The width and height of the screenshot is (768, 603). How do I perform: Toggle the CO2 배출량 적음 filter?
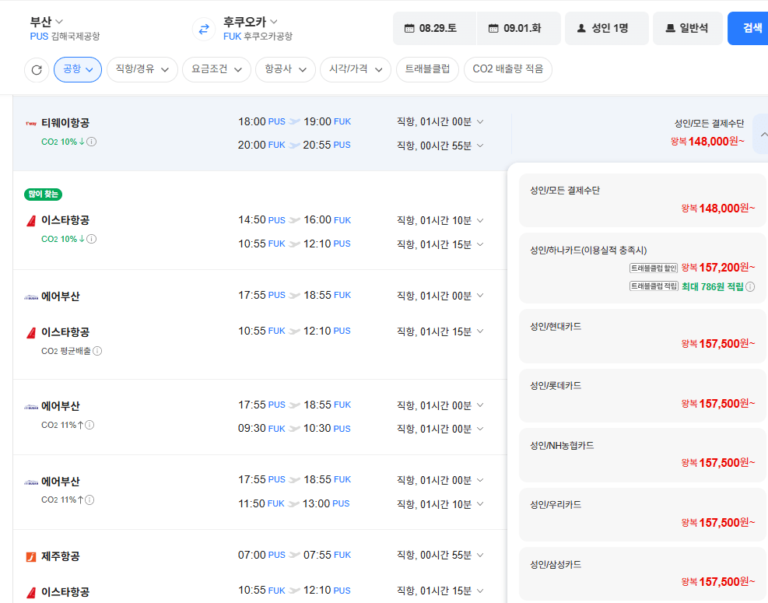tap(508, 70)
